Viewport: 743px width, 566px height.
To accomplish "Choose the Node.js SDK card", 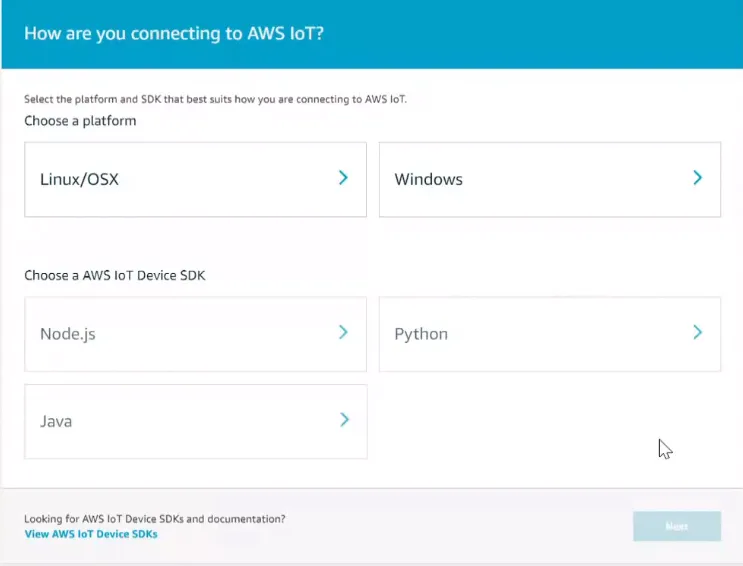I will coord(195,334).
